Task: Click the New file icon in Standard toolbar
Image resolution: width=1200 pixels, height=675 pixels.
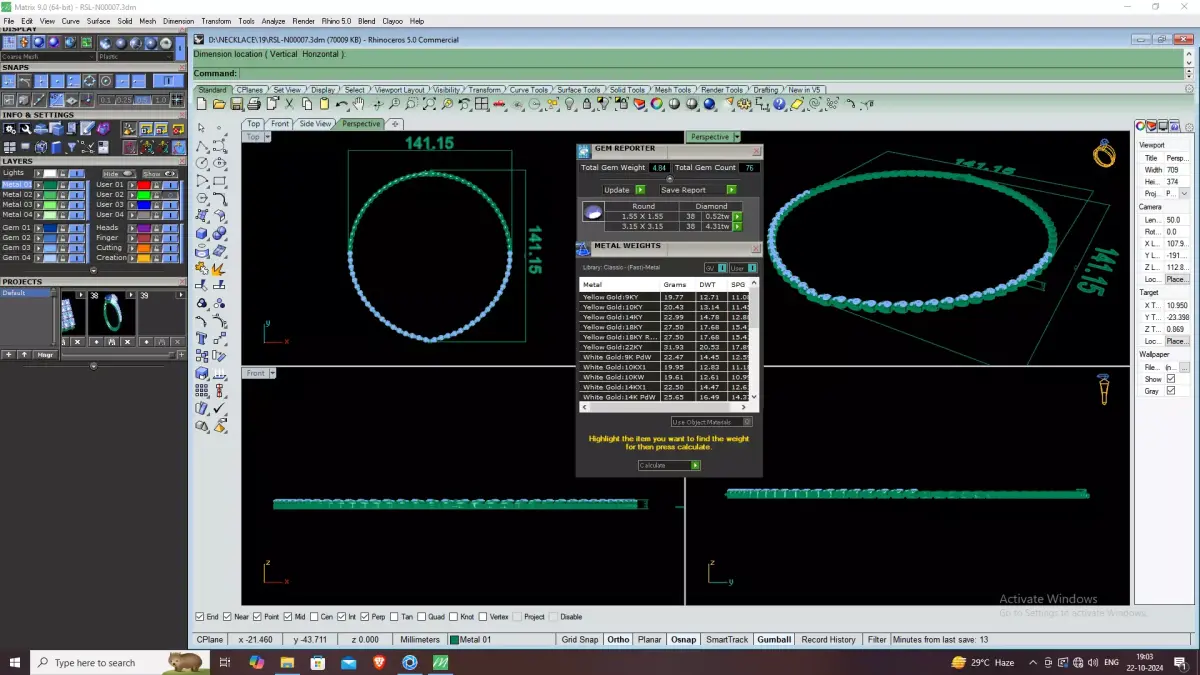Action: pyautogui.click(x=202, y=104)
